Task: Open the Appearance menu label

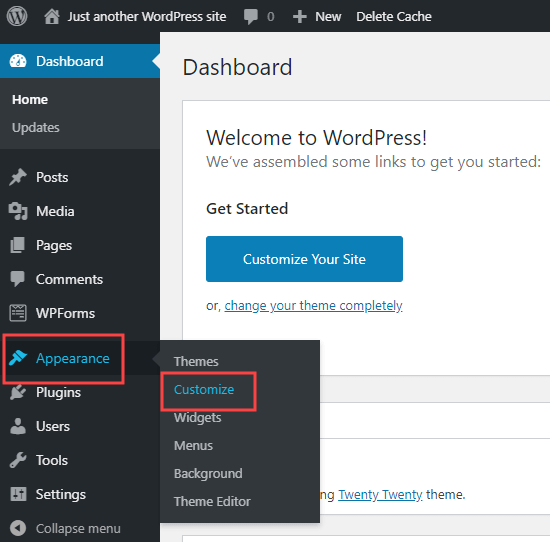Action: point(73,359)
